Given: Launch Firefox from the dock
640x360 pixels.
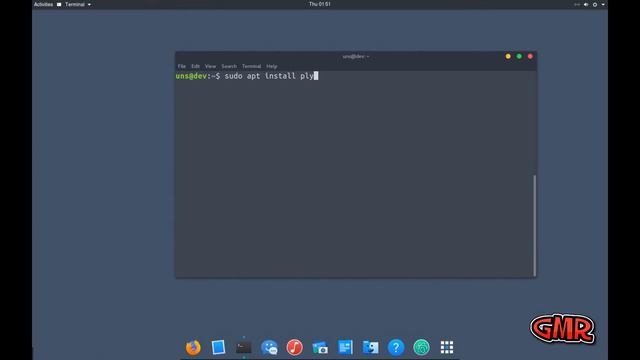Looking at the screenshot, I should pos(193,347).
